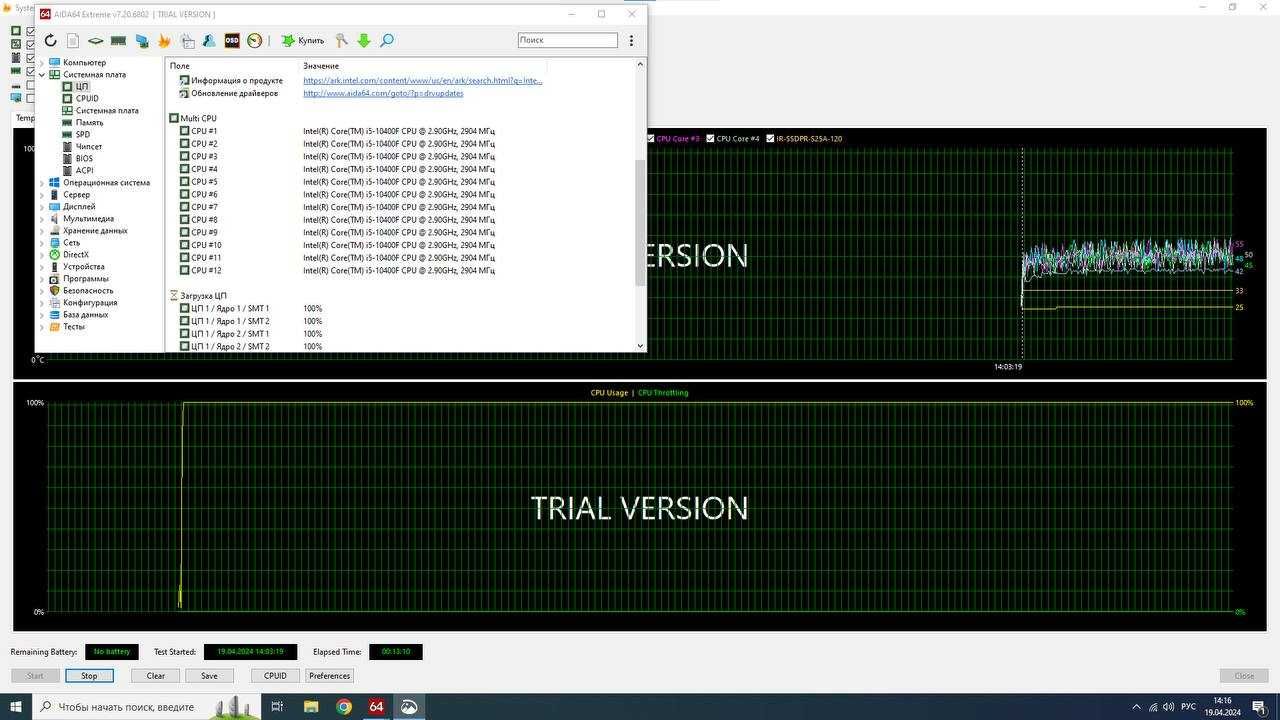This screenshot has width=1280, height=720.
Task: Select Память in the tree
Action: click(89, 122)
